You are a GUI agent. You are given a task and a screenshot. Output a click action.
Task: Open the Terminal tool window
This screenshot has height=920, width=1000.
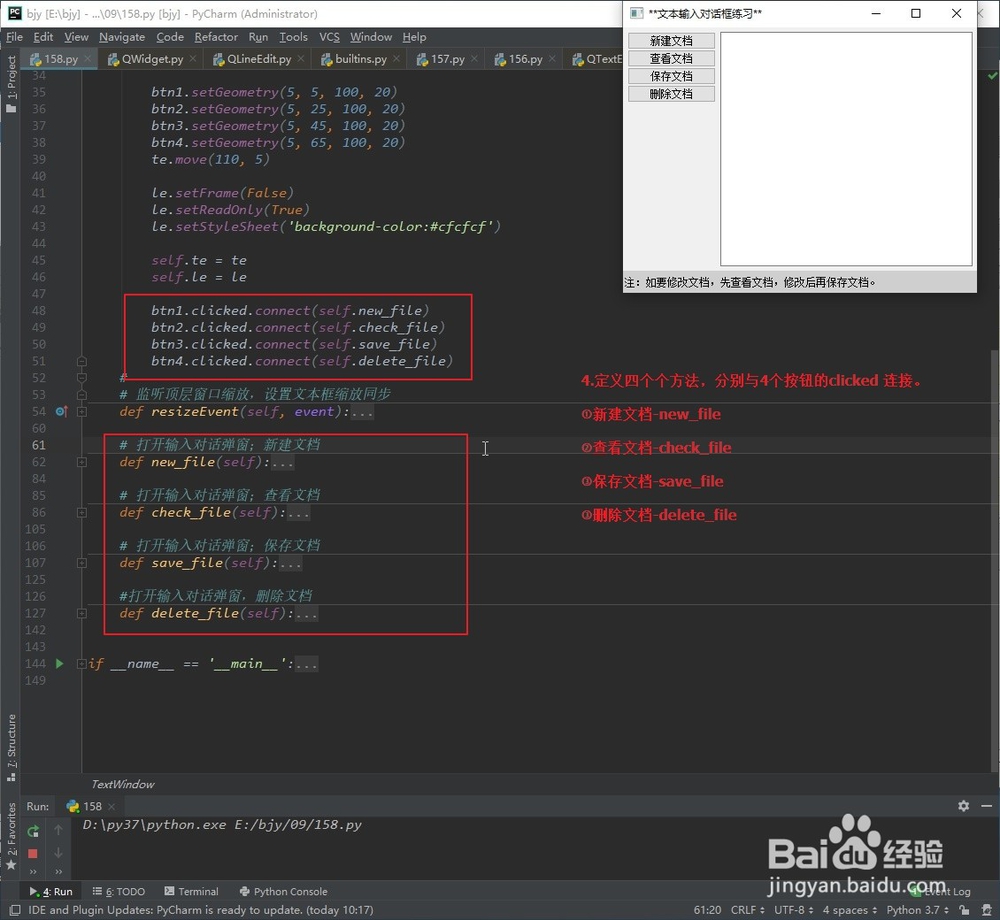191,891
